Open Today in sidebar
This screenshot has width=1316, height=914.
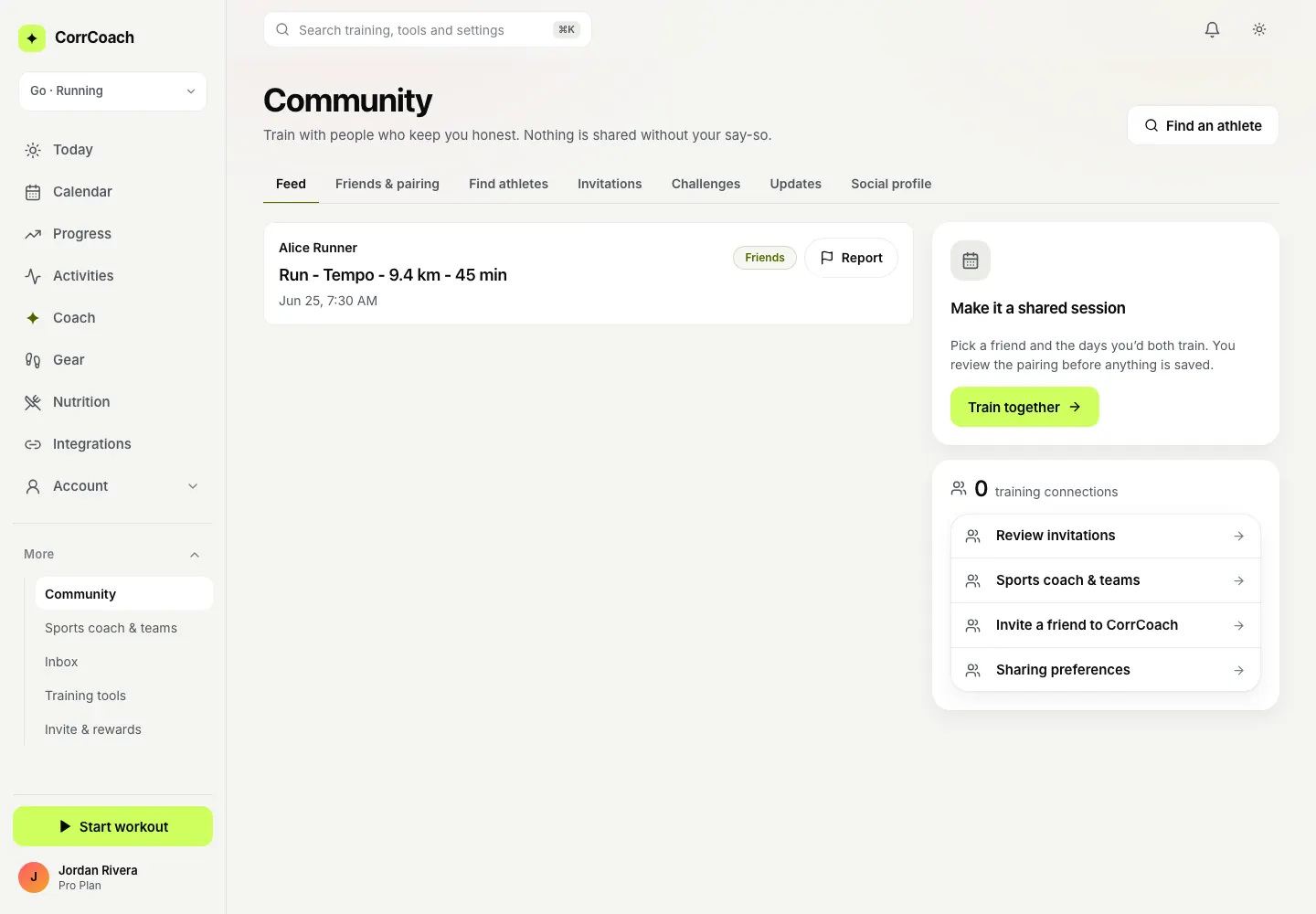112,150
